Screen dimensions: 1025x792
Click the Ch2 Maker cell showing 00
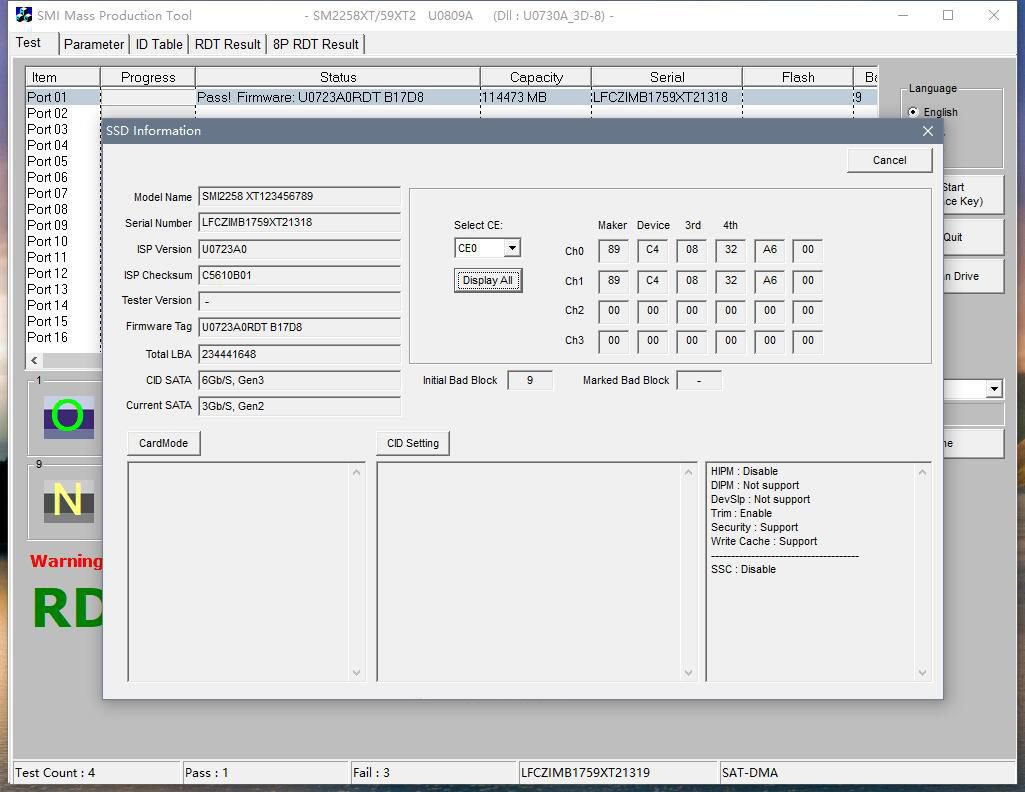click(613, 311)
